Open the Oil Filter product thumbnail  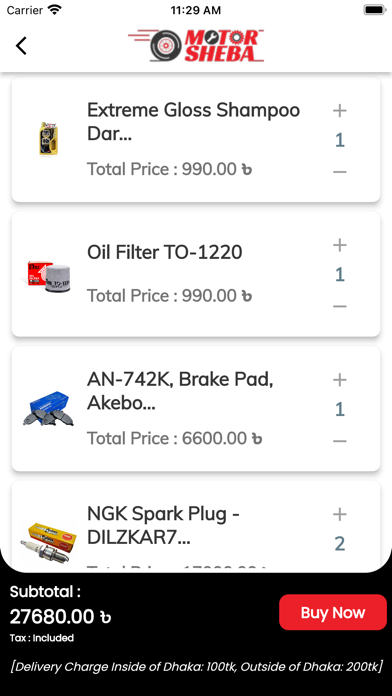coord(49,277)
